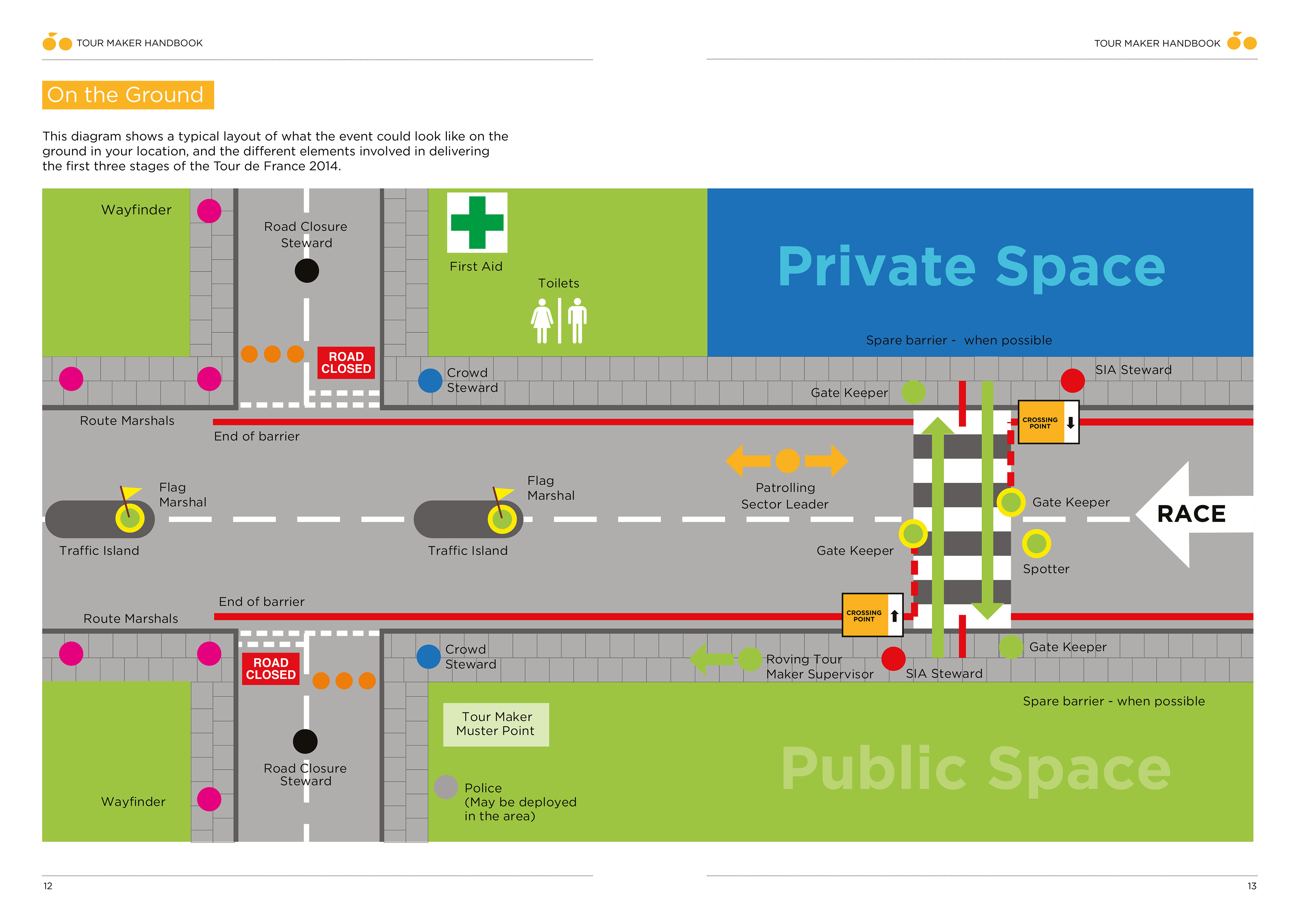The image size is (1291, 924).
Task: Click the blue Crowd Steward dot near top road
Action: [430, 380]
